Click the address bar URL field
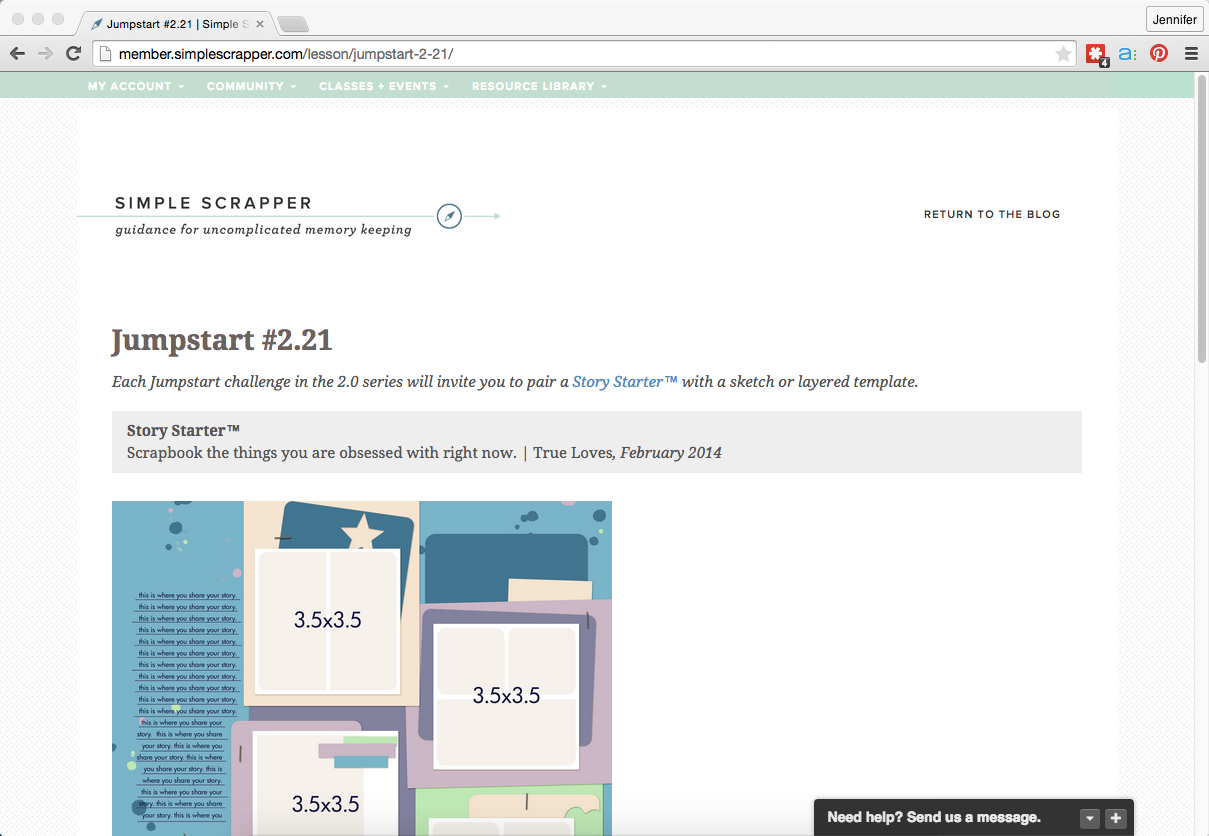1209x836 pixels. [580, 54]
